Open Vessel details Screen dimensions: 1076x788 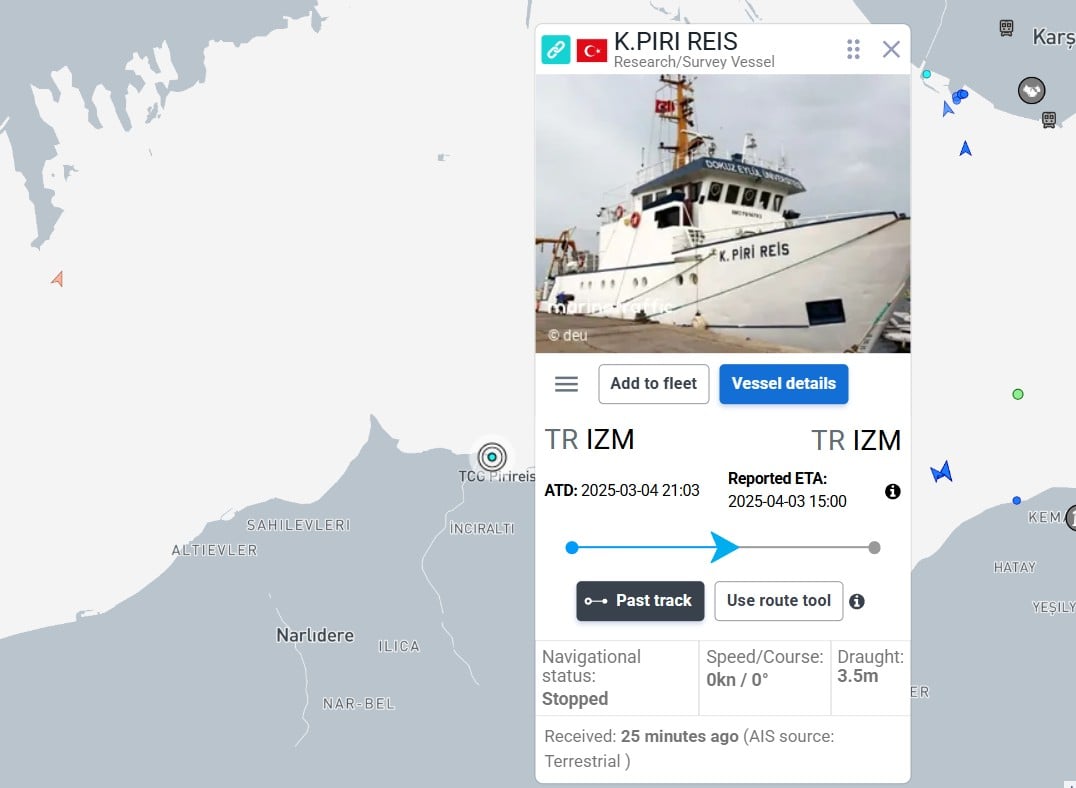[784, 384]
